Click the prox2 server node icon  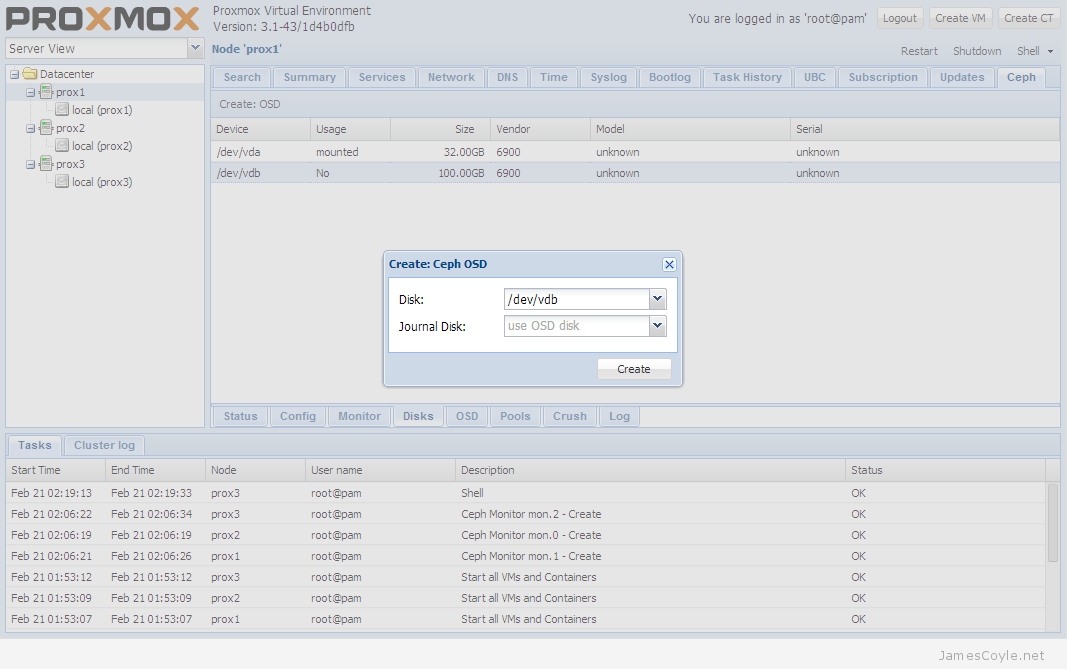pos(46,127)
